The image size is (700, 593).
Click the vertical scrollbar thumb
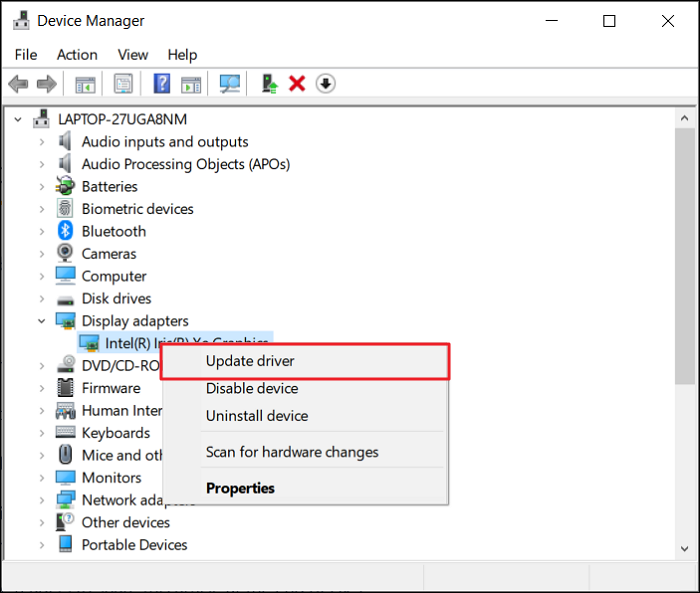point(684,256)
